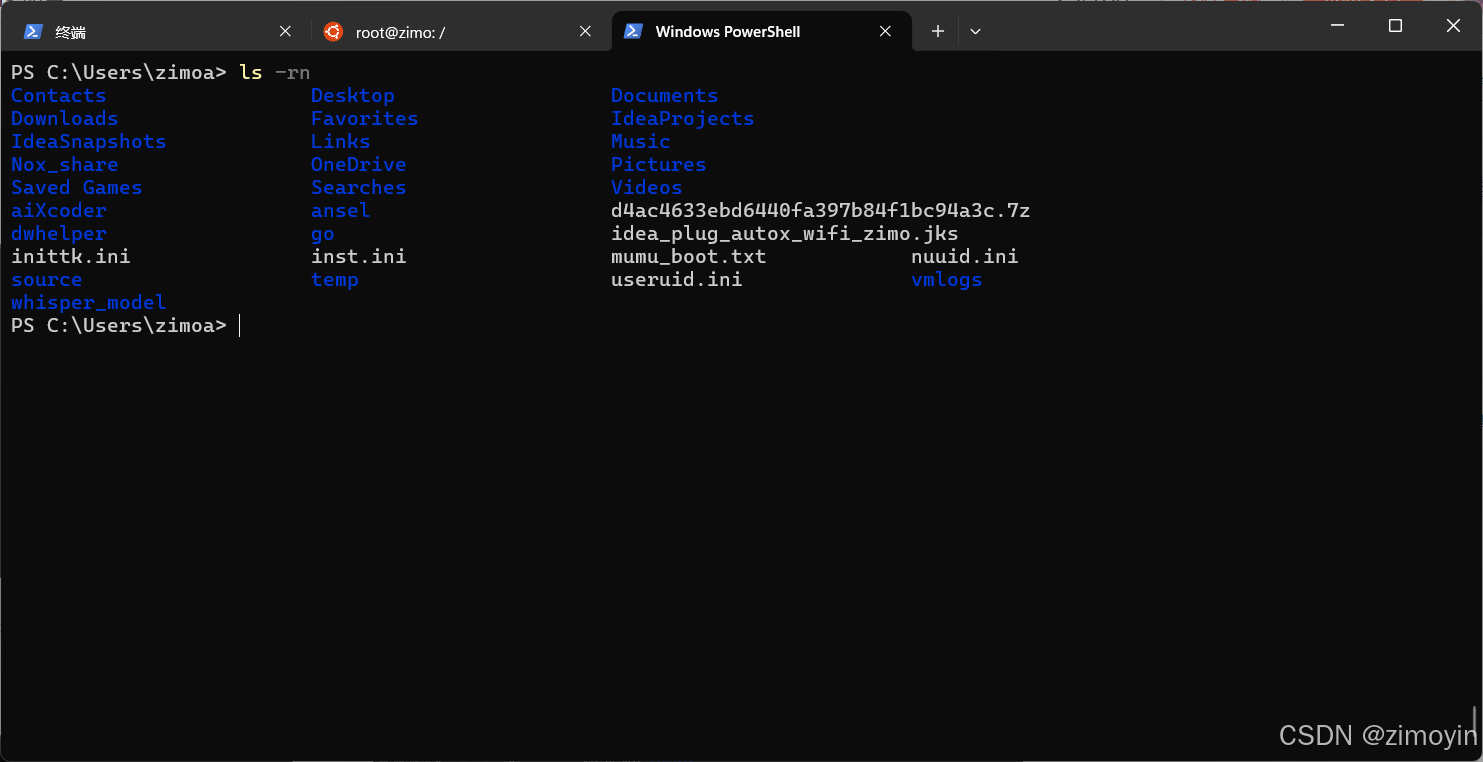Close the terminal window
Viewport: 1483px width, 762px height.
pyautogui.click(x=1453, y=26)
